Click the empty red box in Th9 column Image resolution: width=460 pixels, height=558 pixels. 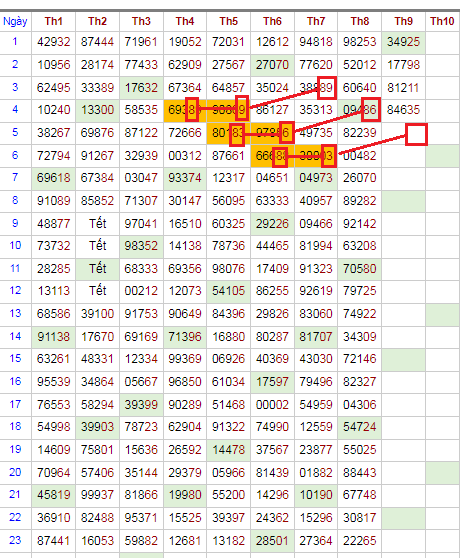[x=416, y=135]
